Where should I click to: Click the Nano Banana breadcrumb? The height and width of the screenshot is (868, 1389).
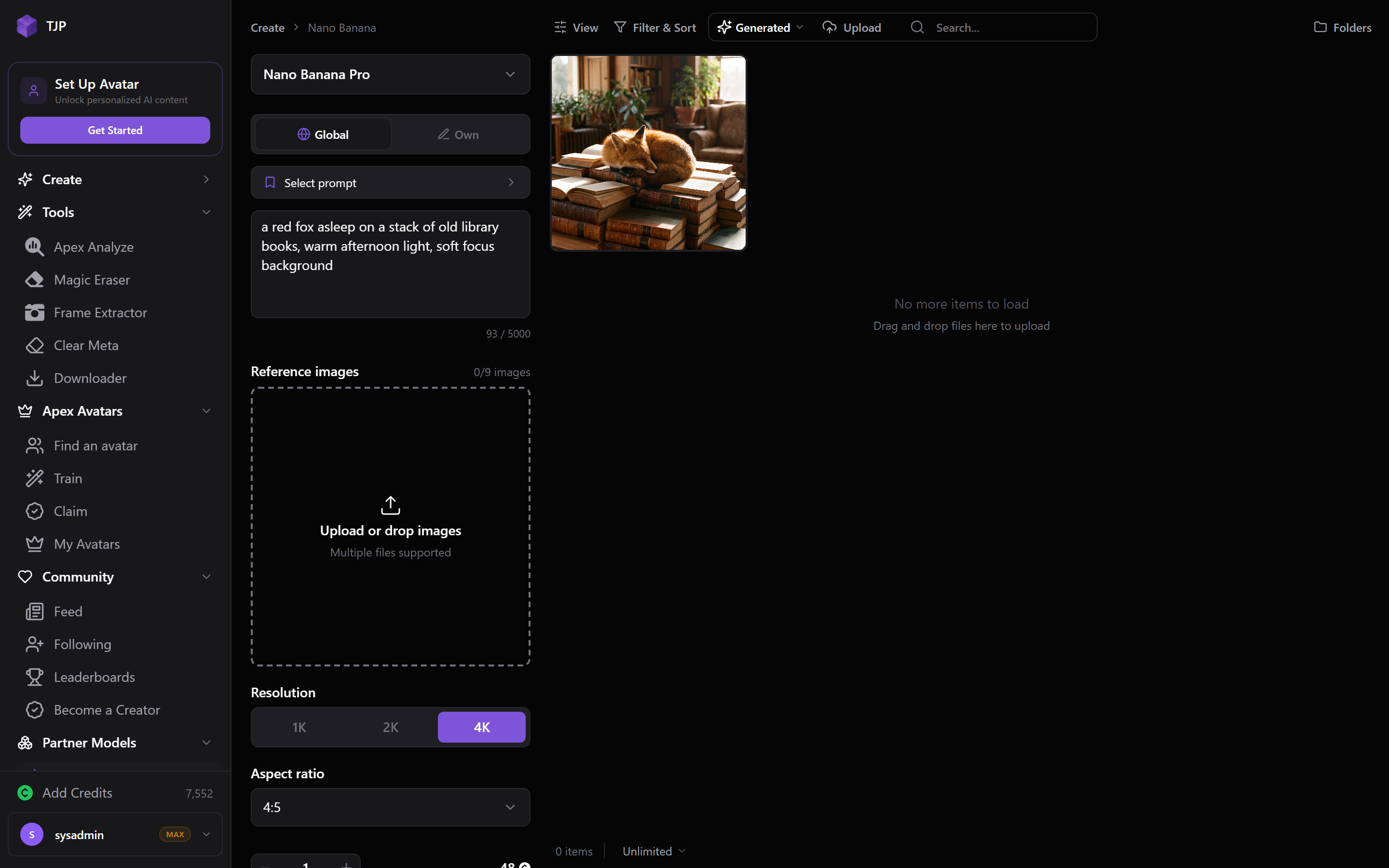click(341, 27)
